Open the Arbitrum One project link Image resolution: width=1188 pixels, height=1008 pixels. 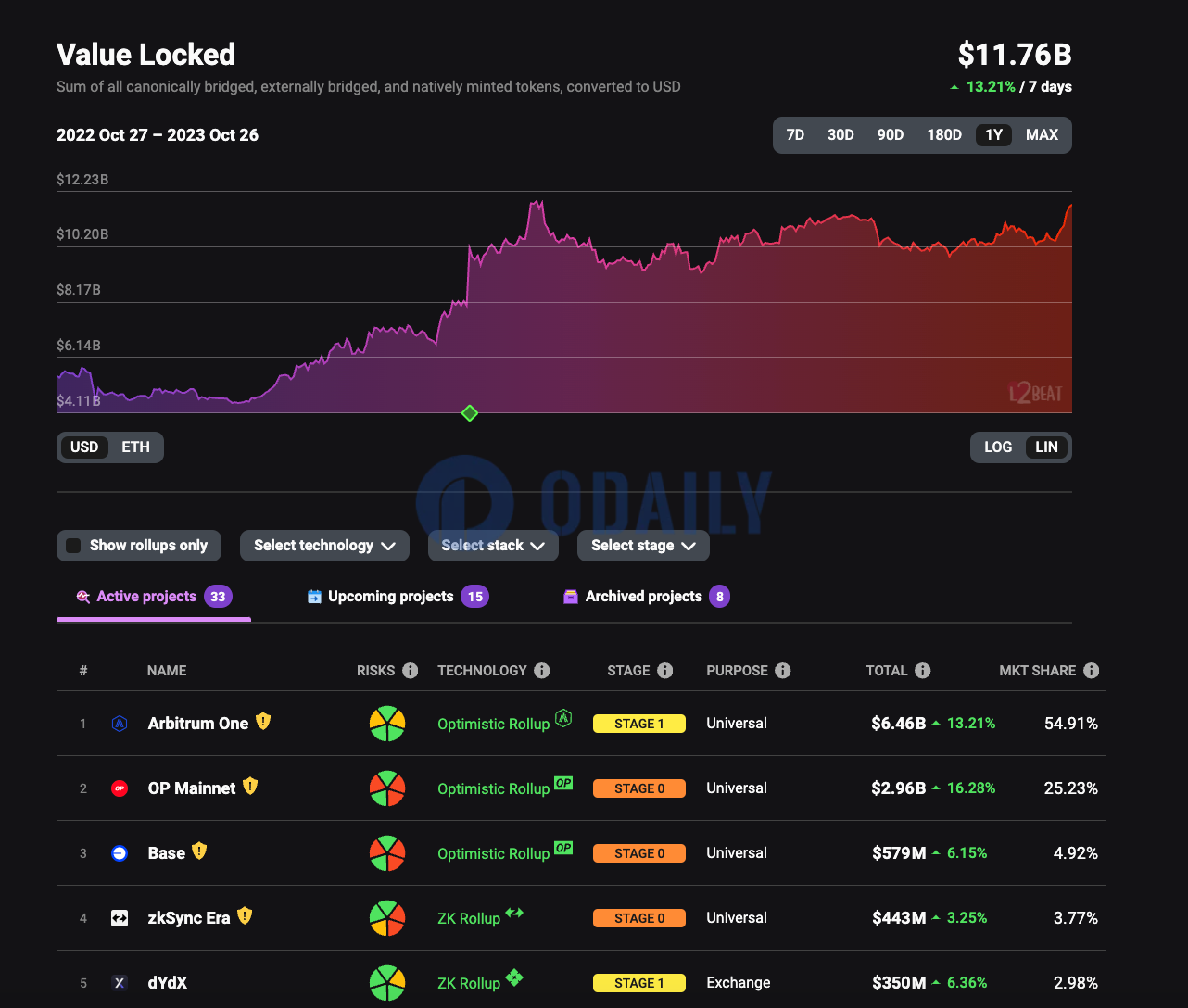tap(198, 724)
